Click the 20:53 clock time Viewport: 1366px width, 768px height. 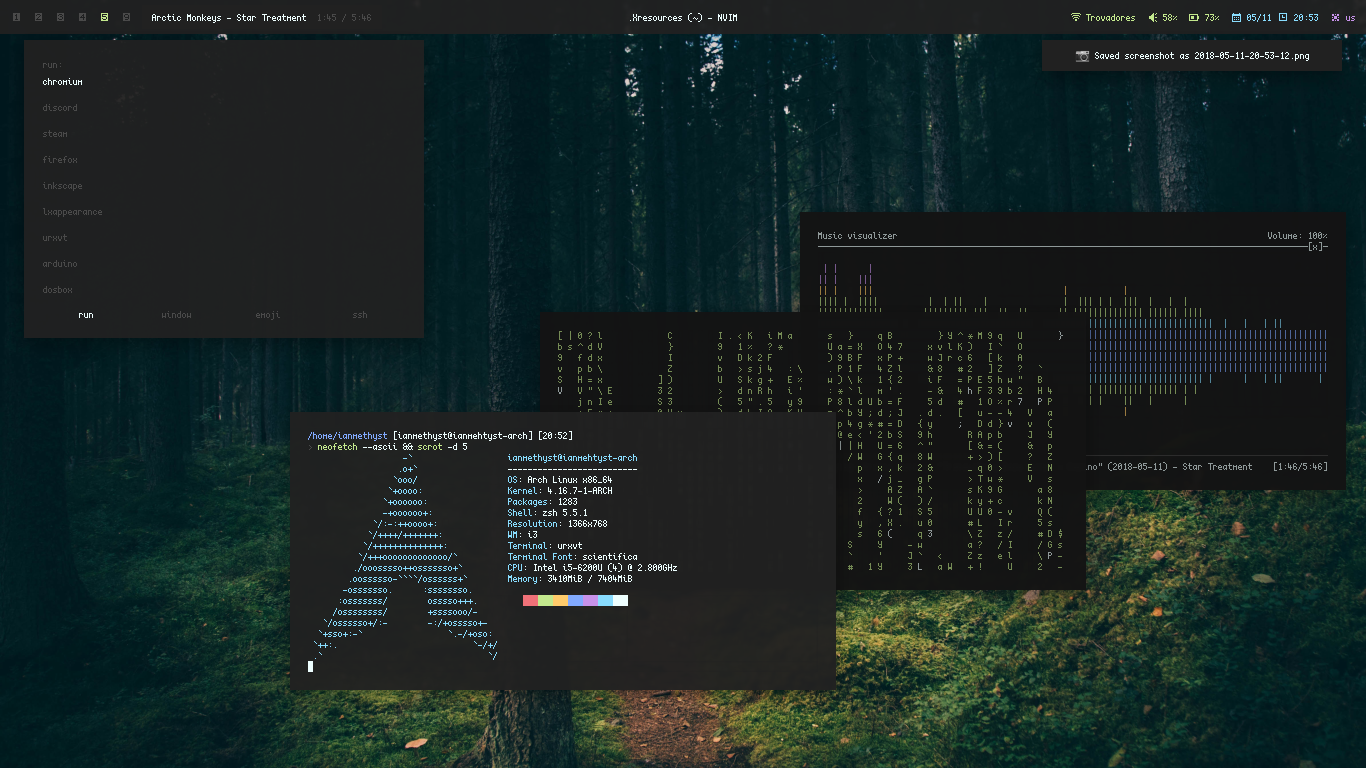click(1306, 18)
